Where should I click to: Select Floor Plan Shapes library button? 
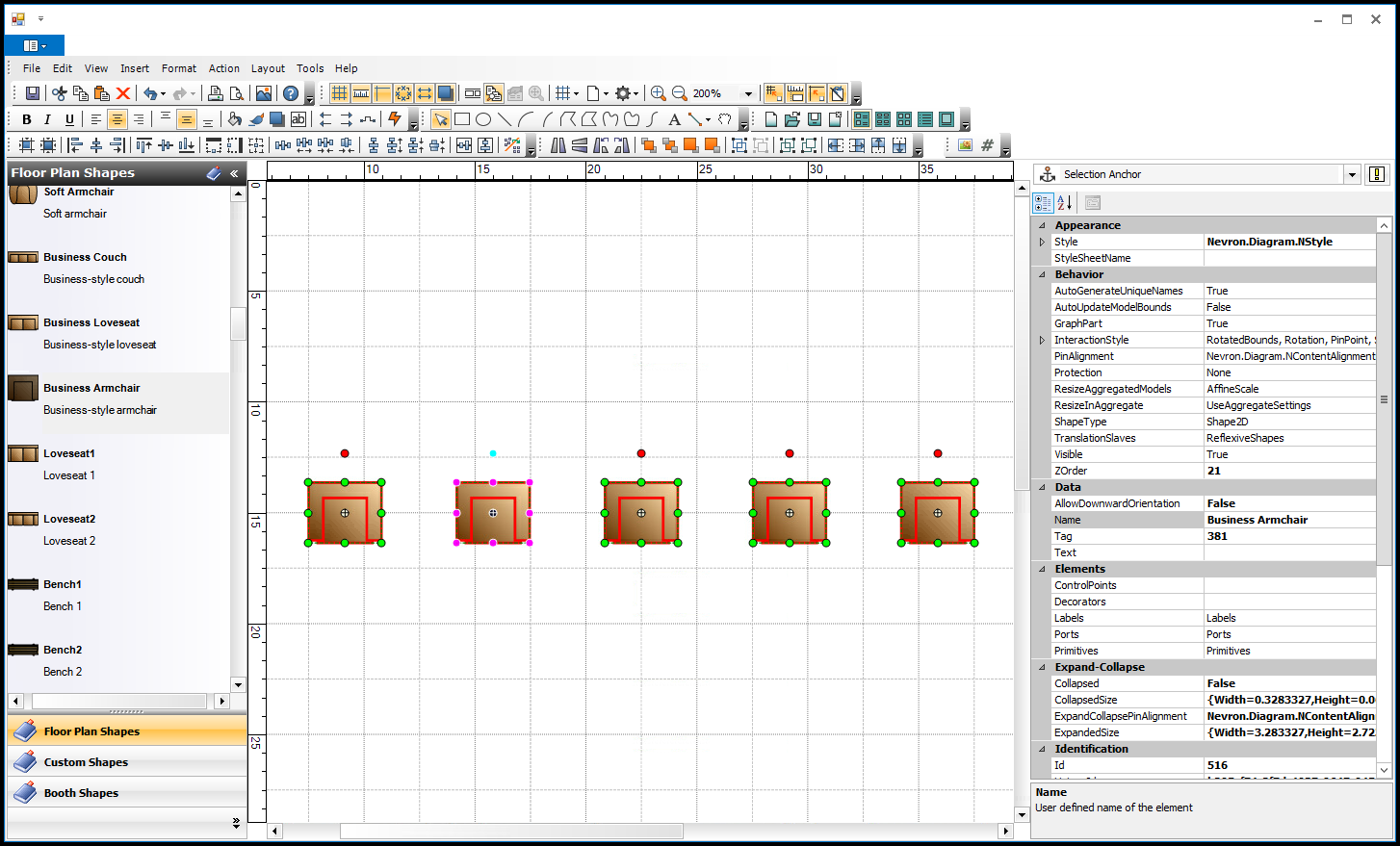(x=127, y=731)
